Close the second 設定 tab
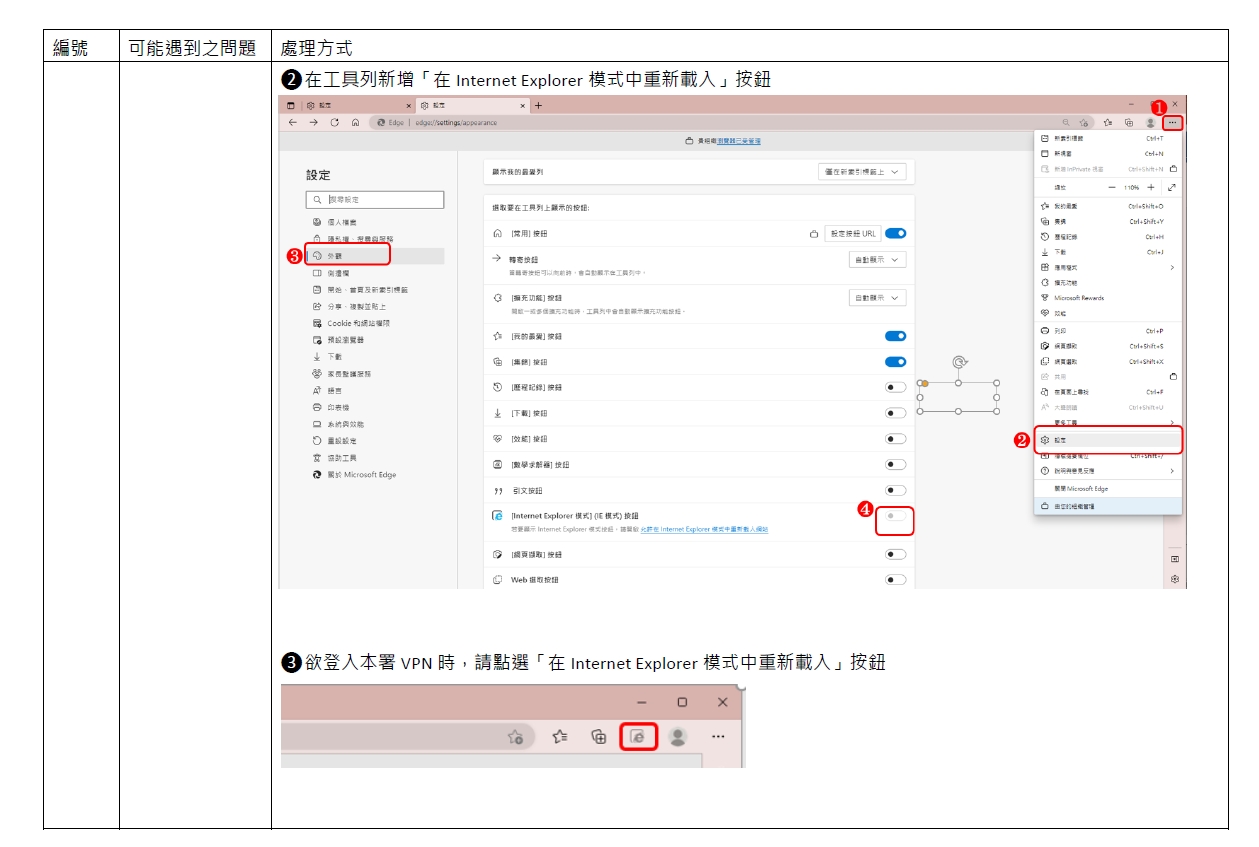The image size is (1259, 847). (523, 105)
